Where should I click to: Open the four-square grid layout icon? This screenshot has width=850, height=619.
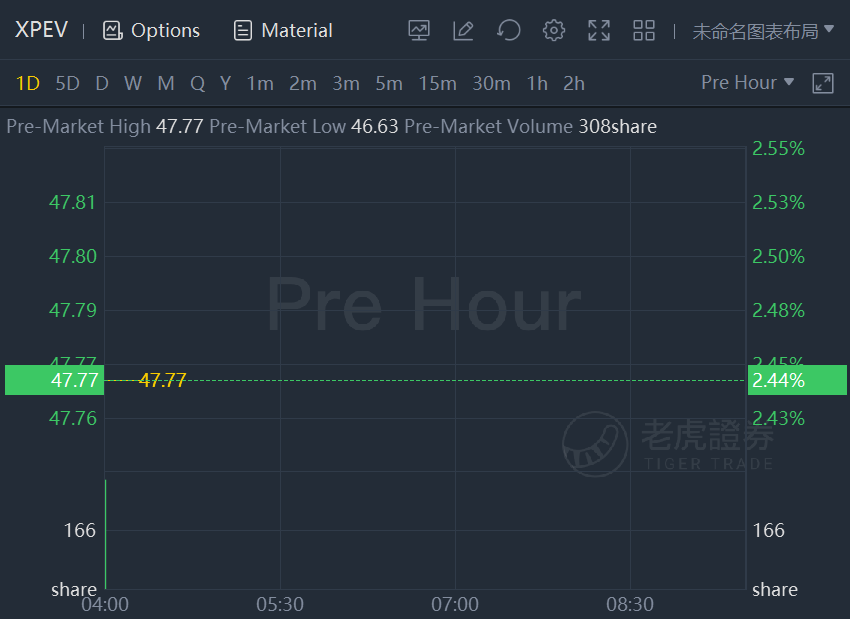pos(644,30)
